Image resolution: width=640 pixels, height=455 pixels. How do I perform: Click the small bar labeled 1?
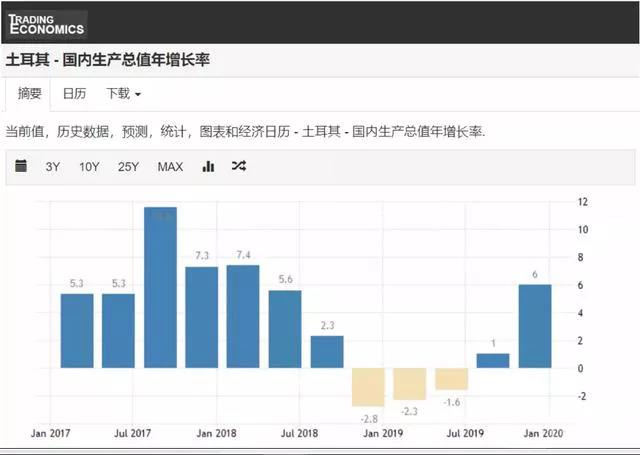point(493,360)
